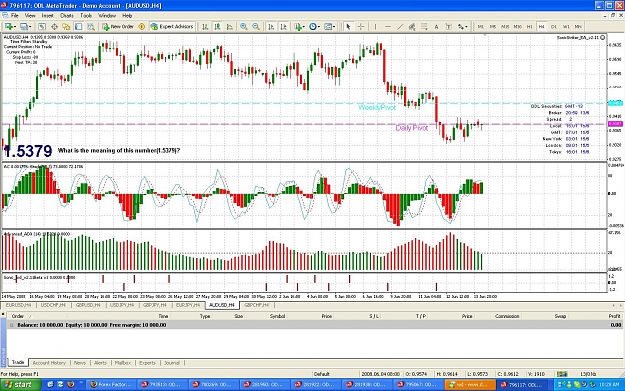Click the Daily Pivot chart label

click(x=411, y=128)
